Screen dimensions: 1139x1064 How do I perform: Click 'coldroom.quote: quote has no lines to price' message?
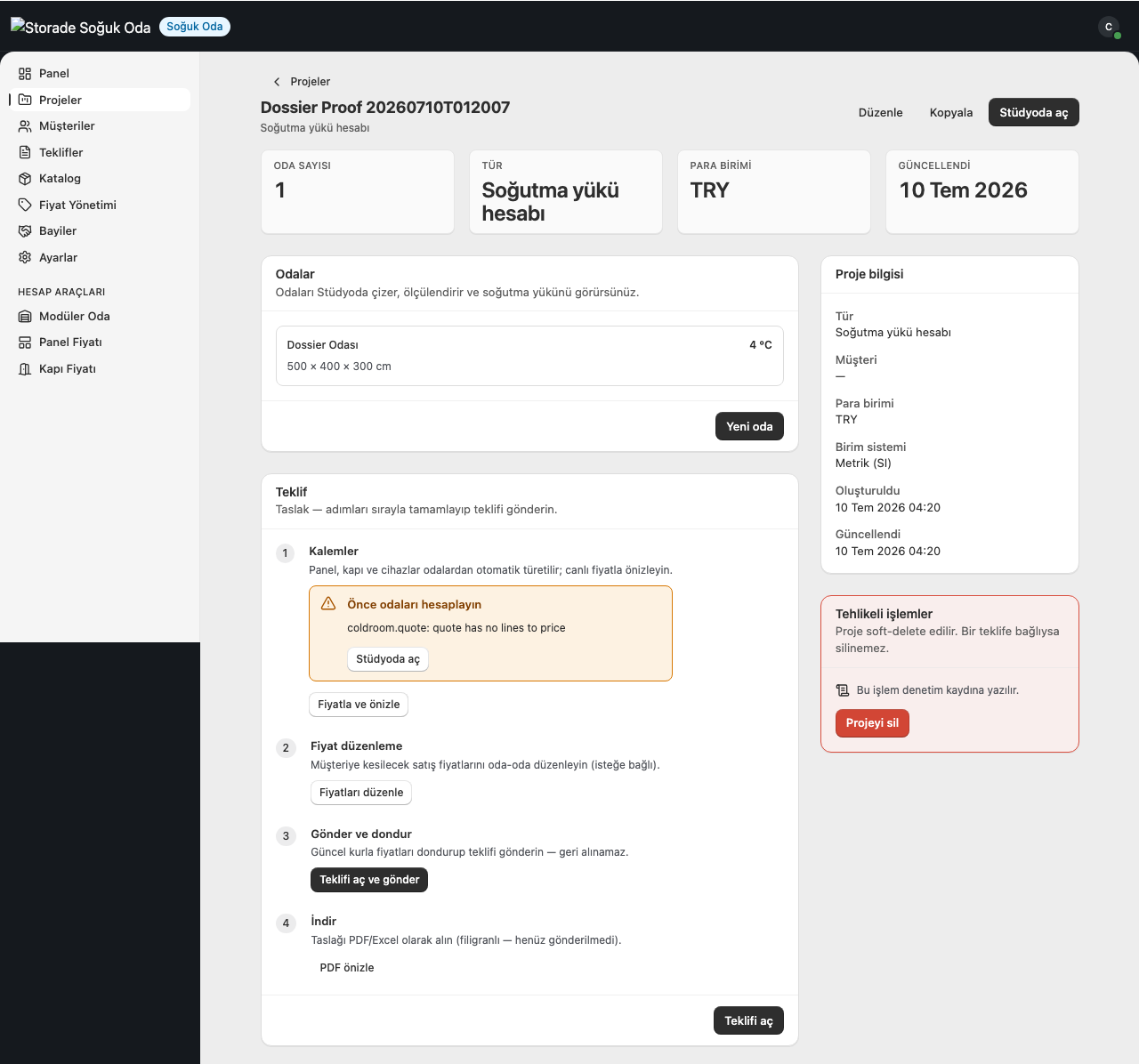(456, 628)
